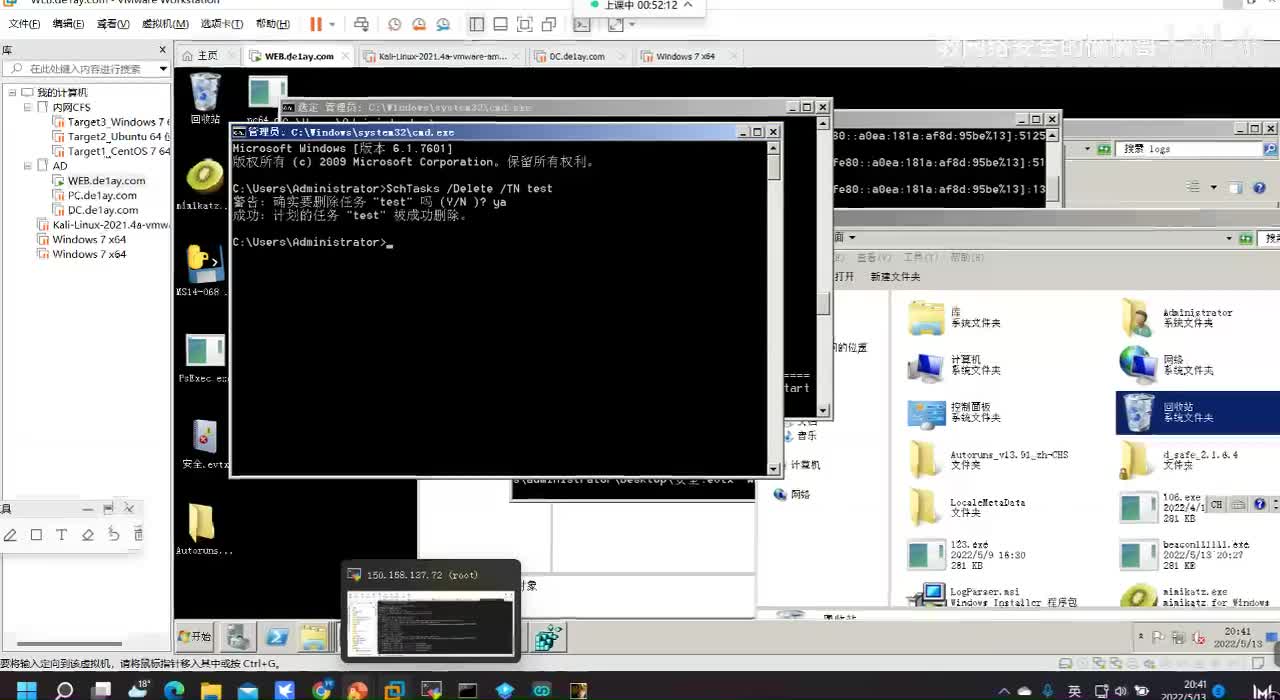
Task: Select Target2_Ubuntu 64 in library
Action: coord(111,137)
